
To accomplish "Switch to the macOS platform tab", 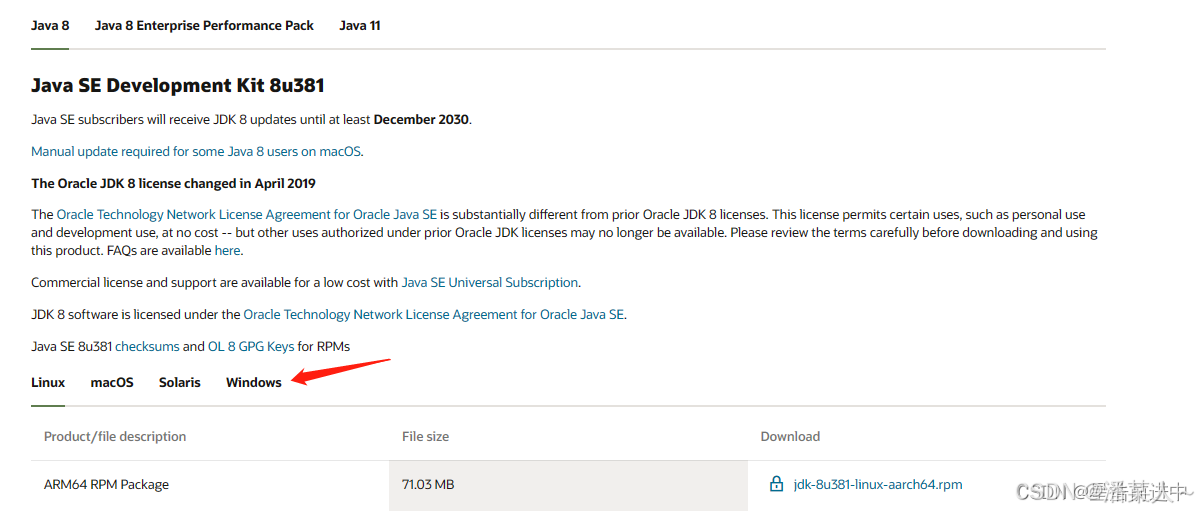I will click(112, 382).
